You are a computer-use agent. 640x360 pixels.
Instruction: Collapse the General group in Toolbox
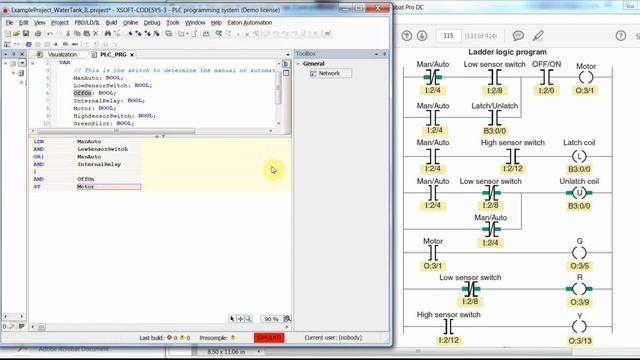pos(299,64)
